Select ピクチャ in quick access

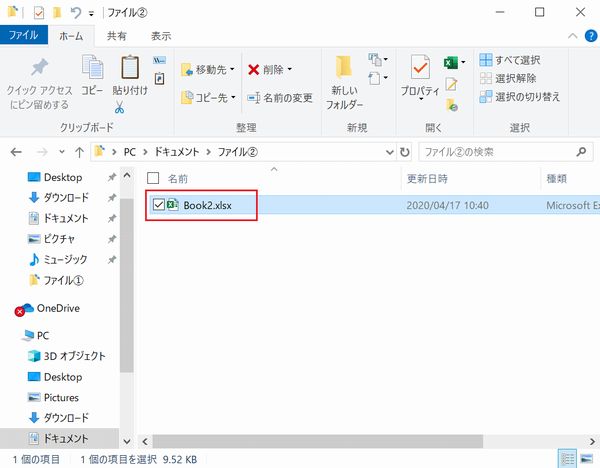tap(59, 239)
